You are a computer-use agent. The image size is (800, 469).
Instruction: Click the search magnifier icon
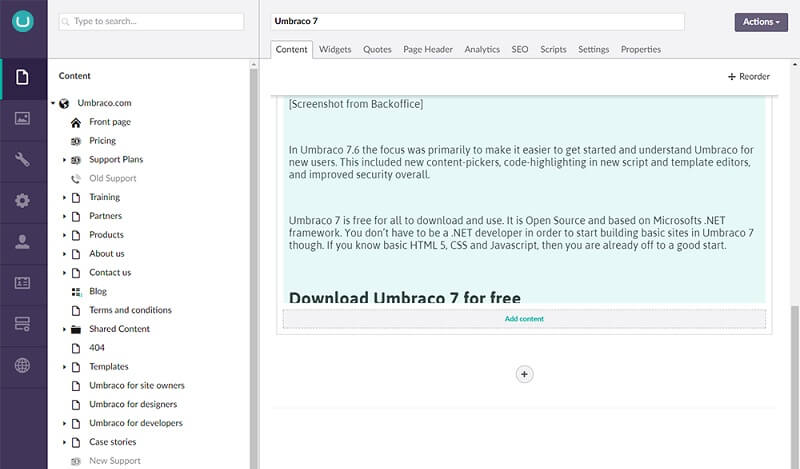(x=65, y=21)
